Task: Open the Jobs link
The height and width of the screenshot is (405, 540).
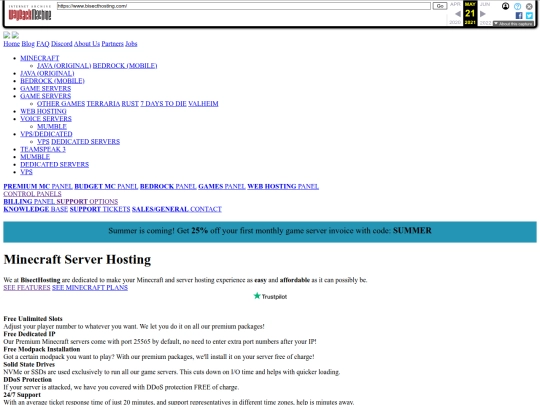Action: tap(131, 44)
